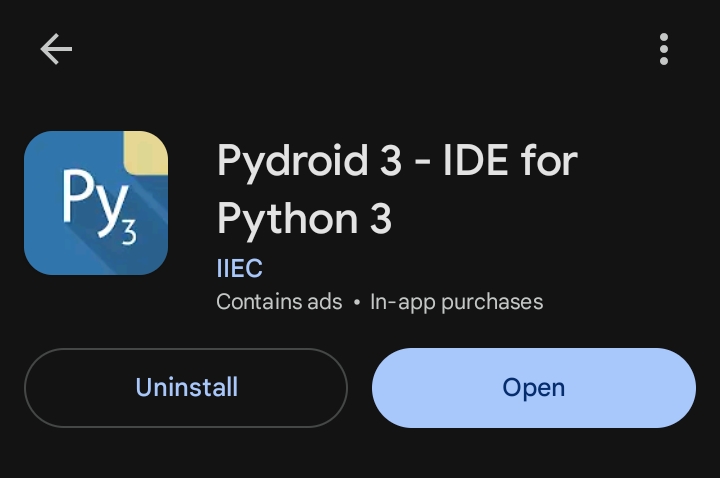The height and width of the screenshot is (478, 720).
Task: Click the outlined Uninstall button
Action: click(x=186, y=388)
